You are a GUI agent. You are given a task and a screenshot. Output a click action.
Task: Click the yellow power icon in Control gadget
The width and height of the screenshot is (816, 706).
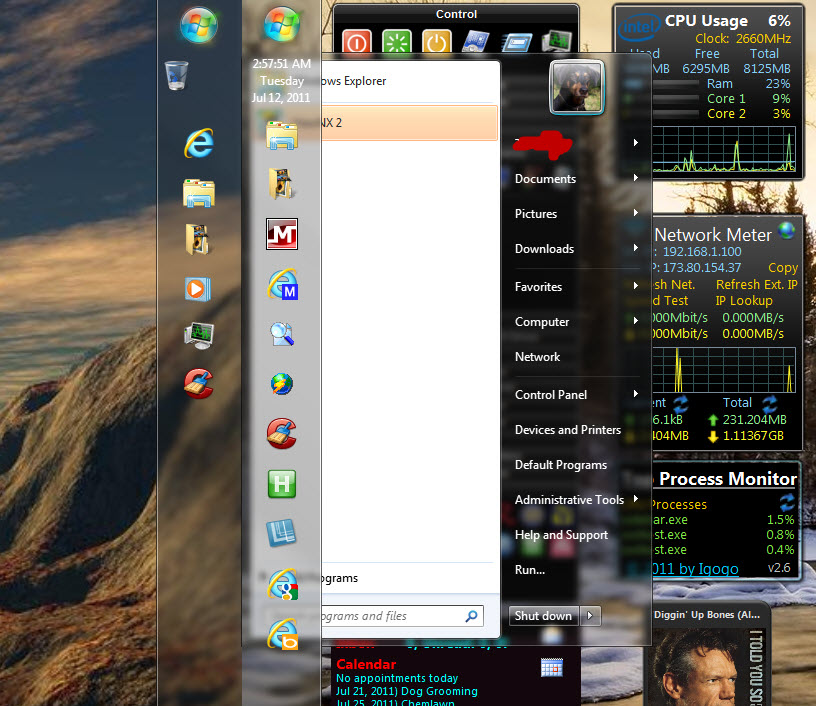(x=436, y=42)
